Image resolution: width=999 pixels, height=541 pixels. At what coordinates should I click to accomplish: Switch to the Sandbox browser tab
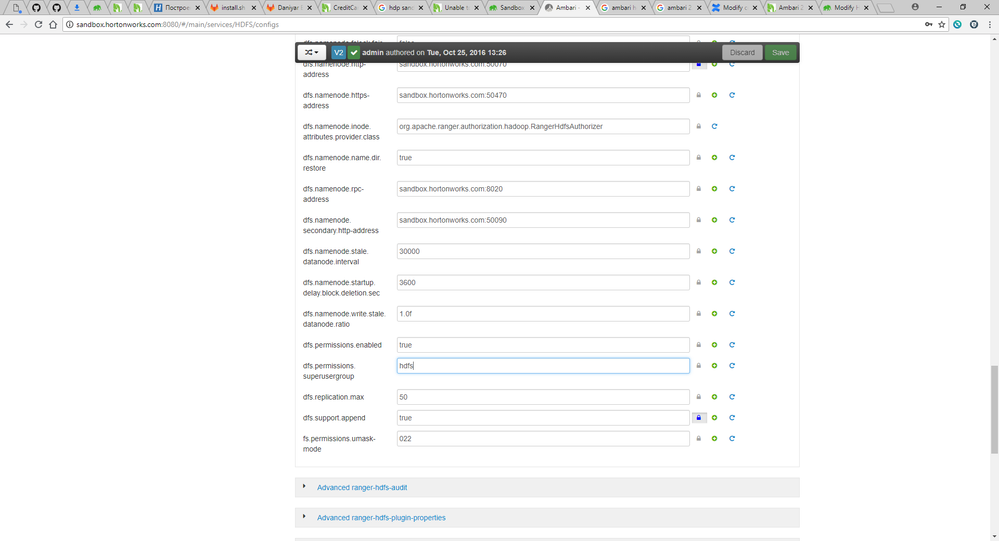tap(512, 8)
